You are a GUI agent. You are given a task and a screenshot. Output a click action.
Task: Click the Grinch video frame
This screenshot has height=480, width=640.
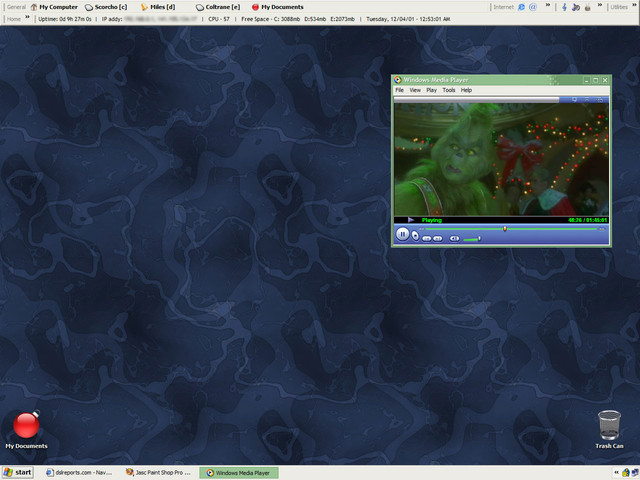click(x=501, y=159)
